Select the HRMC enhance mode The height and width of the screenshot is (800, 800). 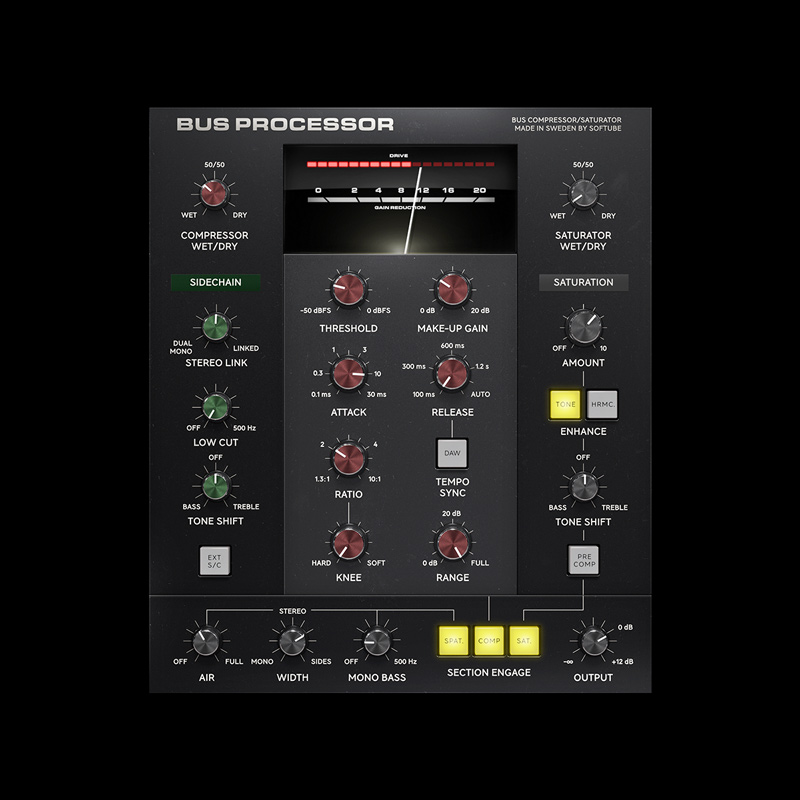pos(602,404)
